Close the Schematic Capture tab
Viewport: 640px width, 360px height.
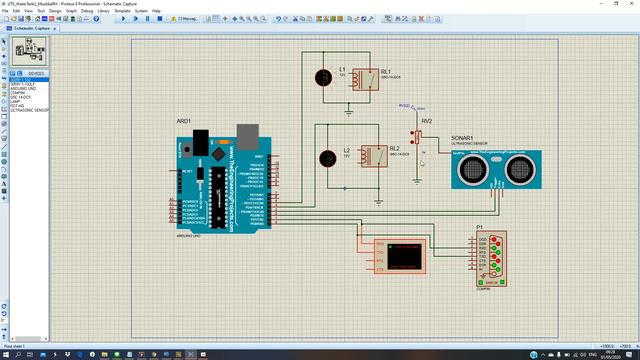pyautogui.click(x=54, y=28)
